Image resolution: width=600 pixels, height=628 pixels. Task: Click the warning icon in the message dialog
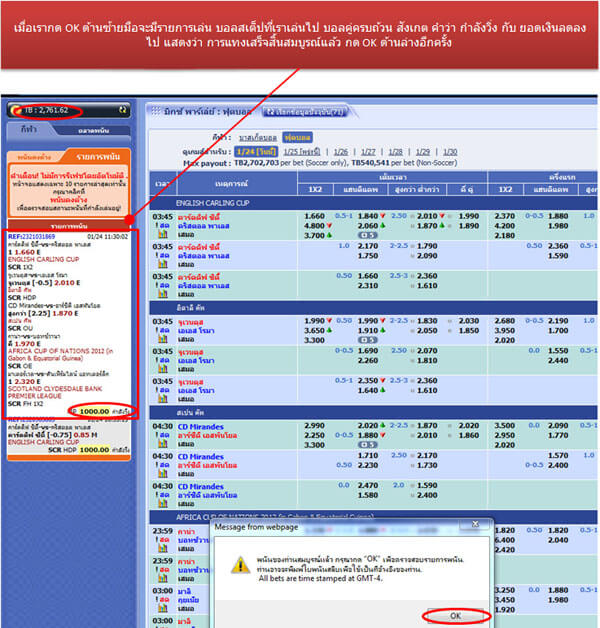pyautogui.click(x=240, y=566)
